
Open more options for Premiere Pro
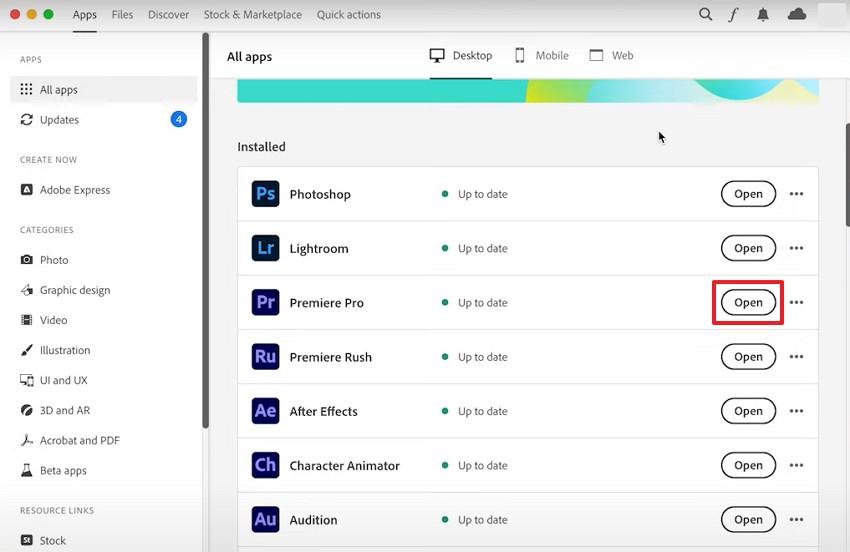tap(796, 302)
